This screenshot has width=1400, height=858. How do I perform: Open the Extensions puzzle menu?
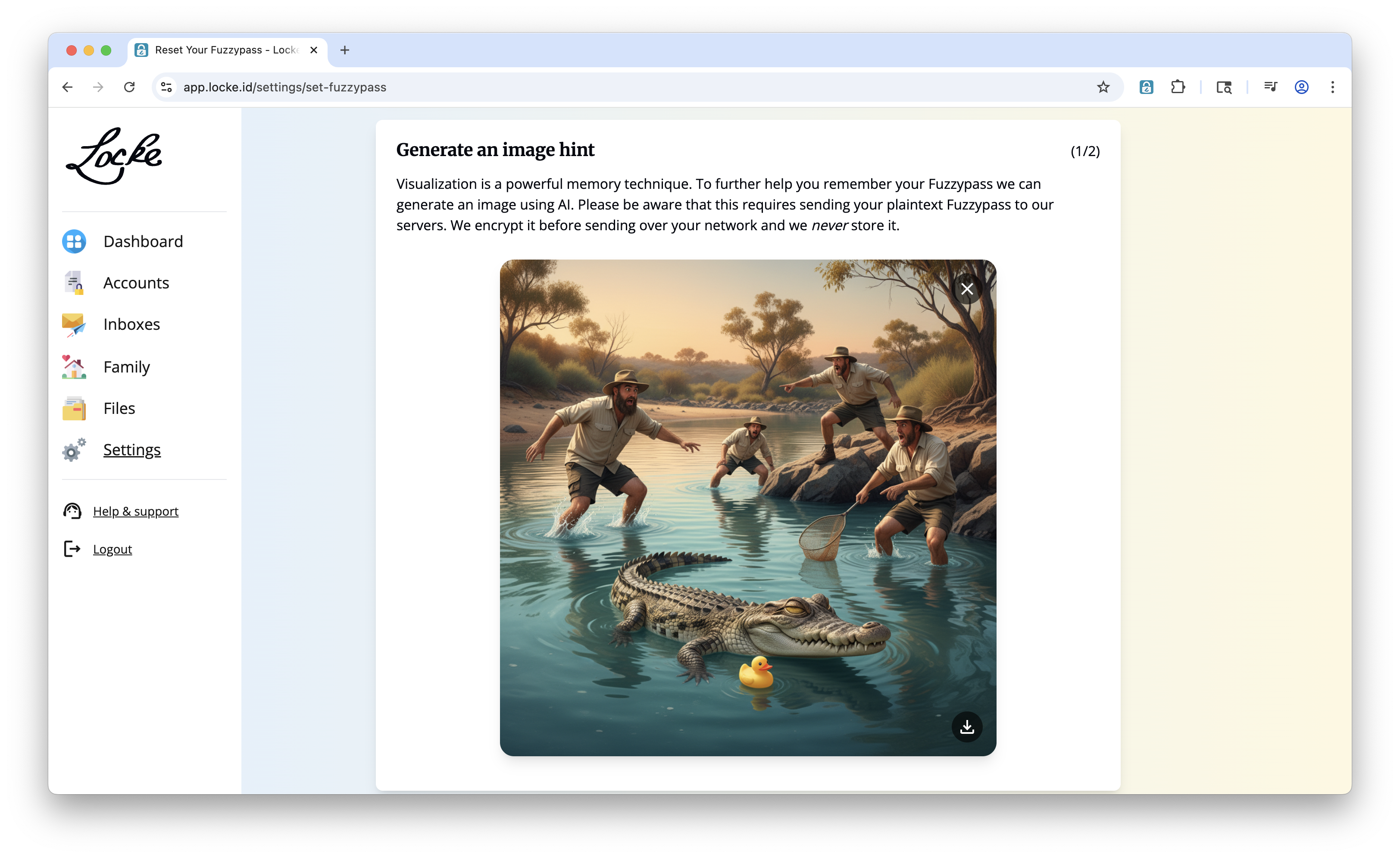(1178, 87)
